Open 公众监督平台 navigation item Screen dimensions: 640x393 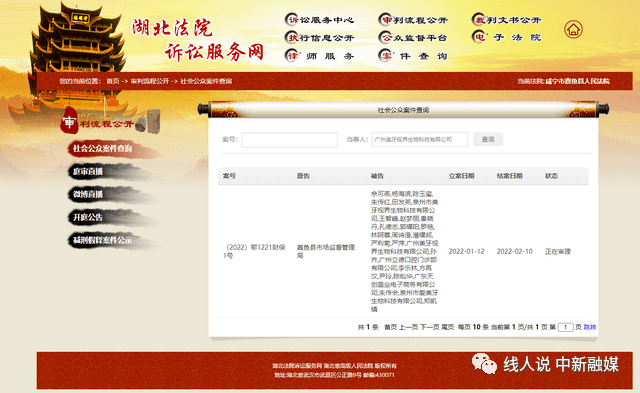coord(413,38)
